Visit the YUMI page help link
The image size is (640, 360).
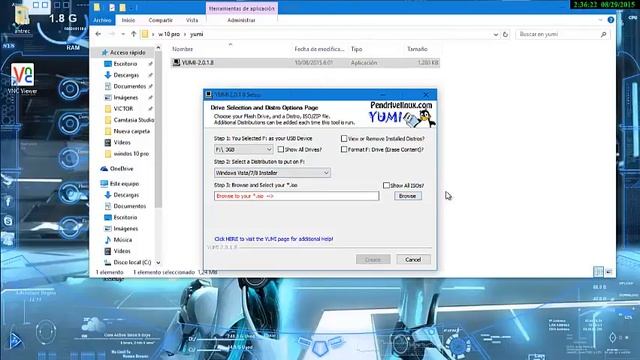click(273, 239)
